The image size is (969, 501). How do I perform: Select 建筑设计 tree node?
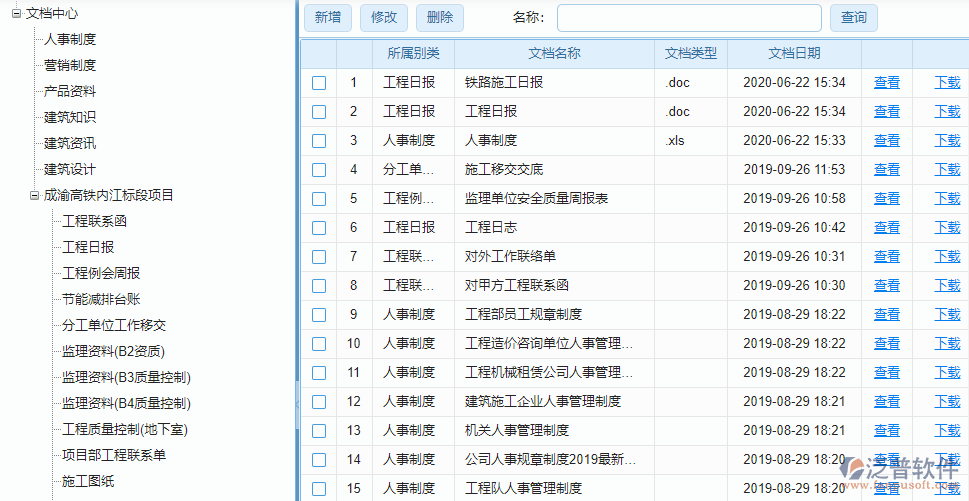click(70, 169)
